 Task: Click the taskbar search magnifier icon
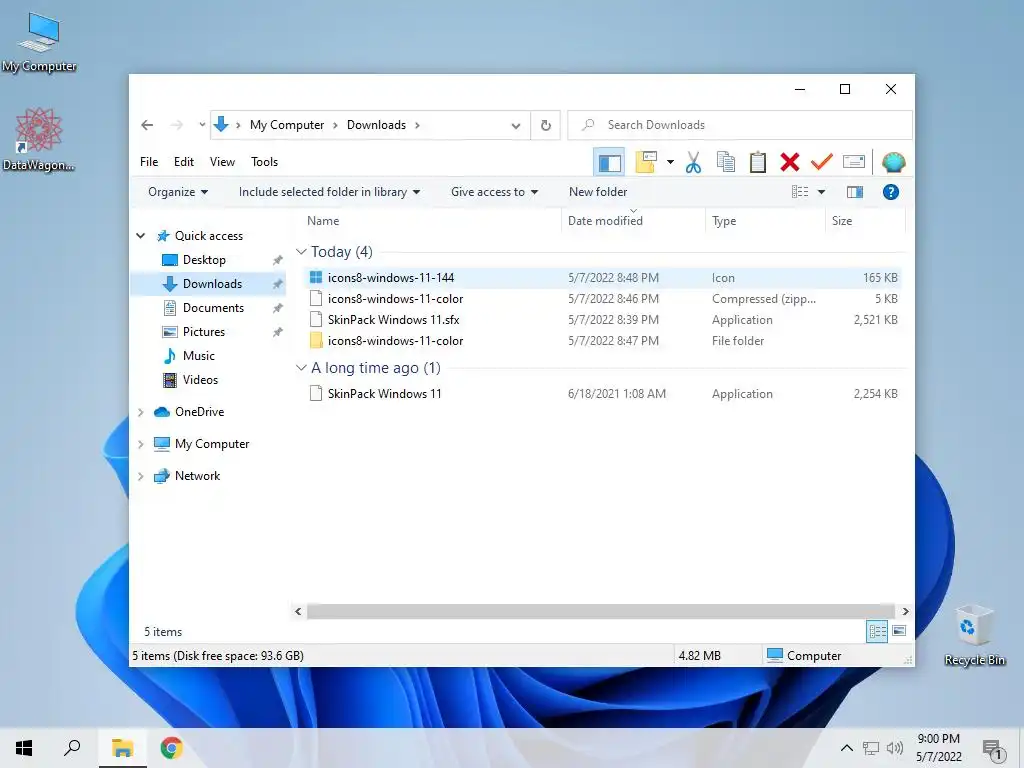click(72, 748)
